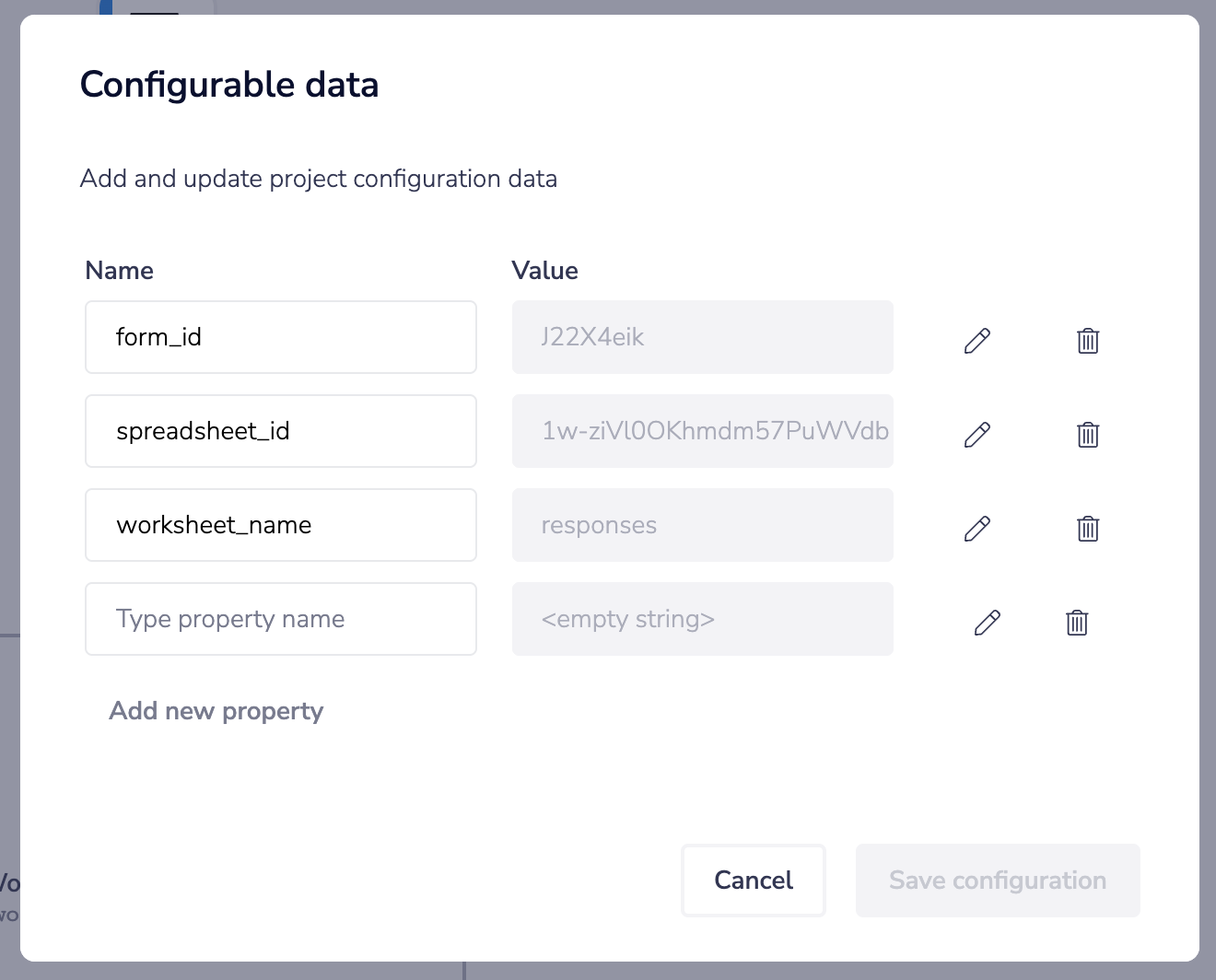Click pencil icon for the empty property row
1216x980 pixels.
tap(987, 623)
